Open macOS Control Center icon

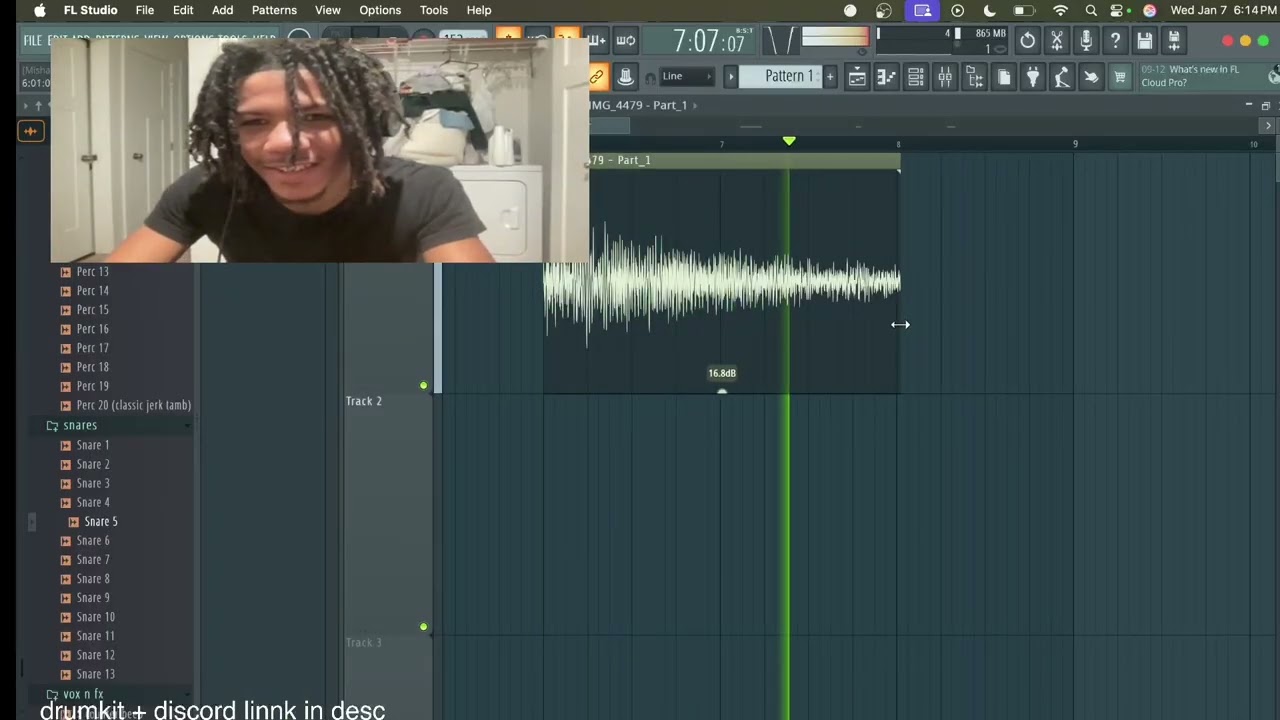[1118, 10]
